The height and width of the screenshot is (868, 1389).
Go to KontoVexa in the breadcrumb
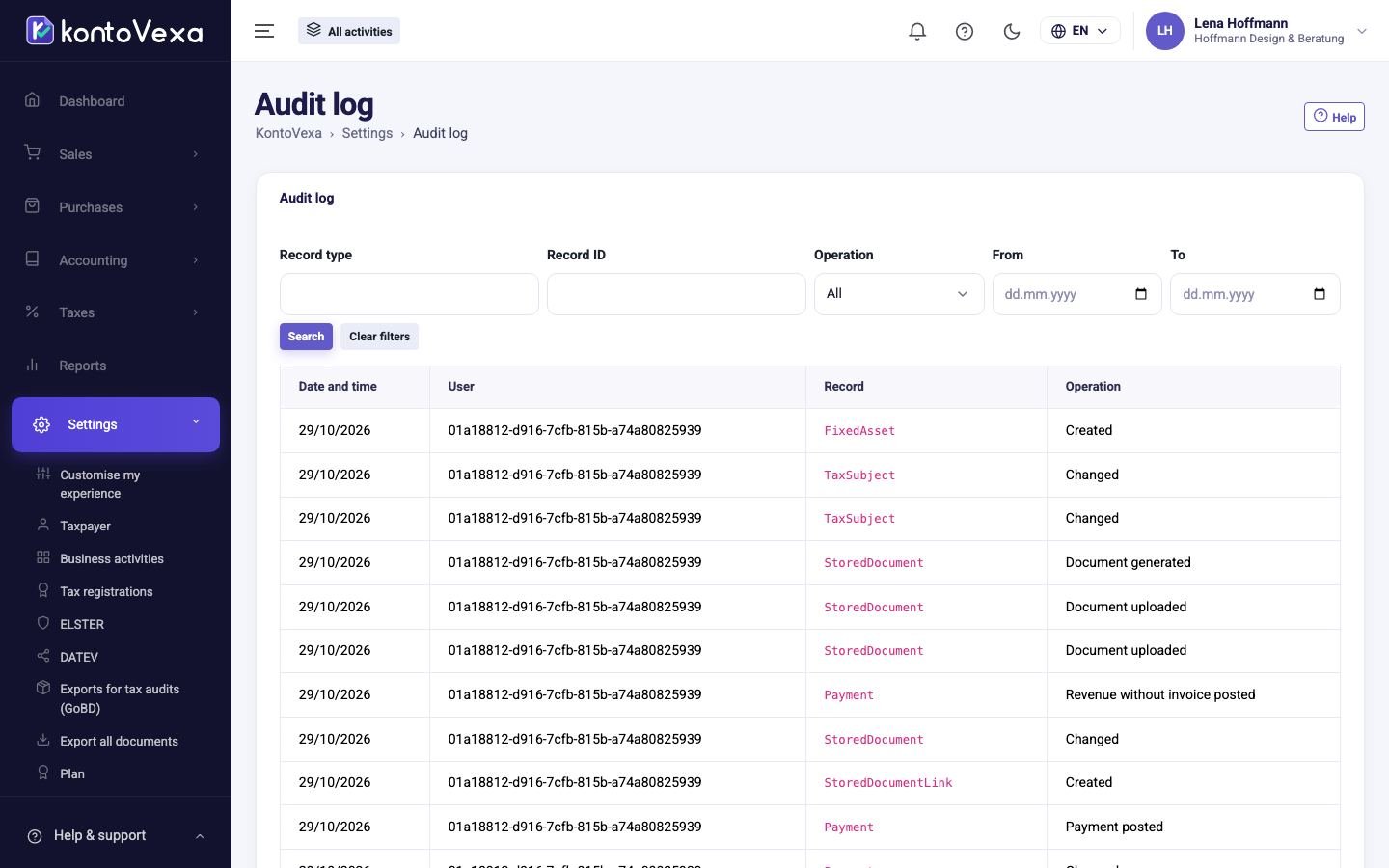click(288, 133)
